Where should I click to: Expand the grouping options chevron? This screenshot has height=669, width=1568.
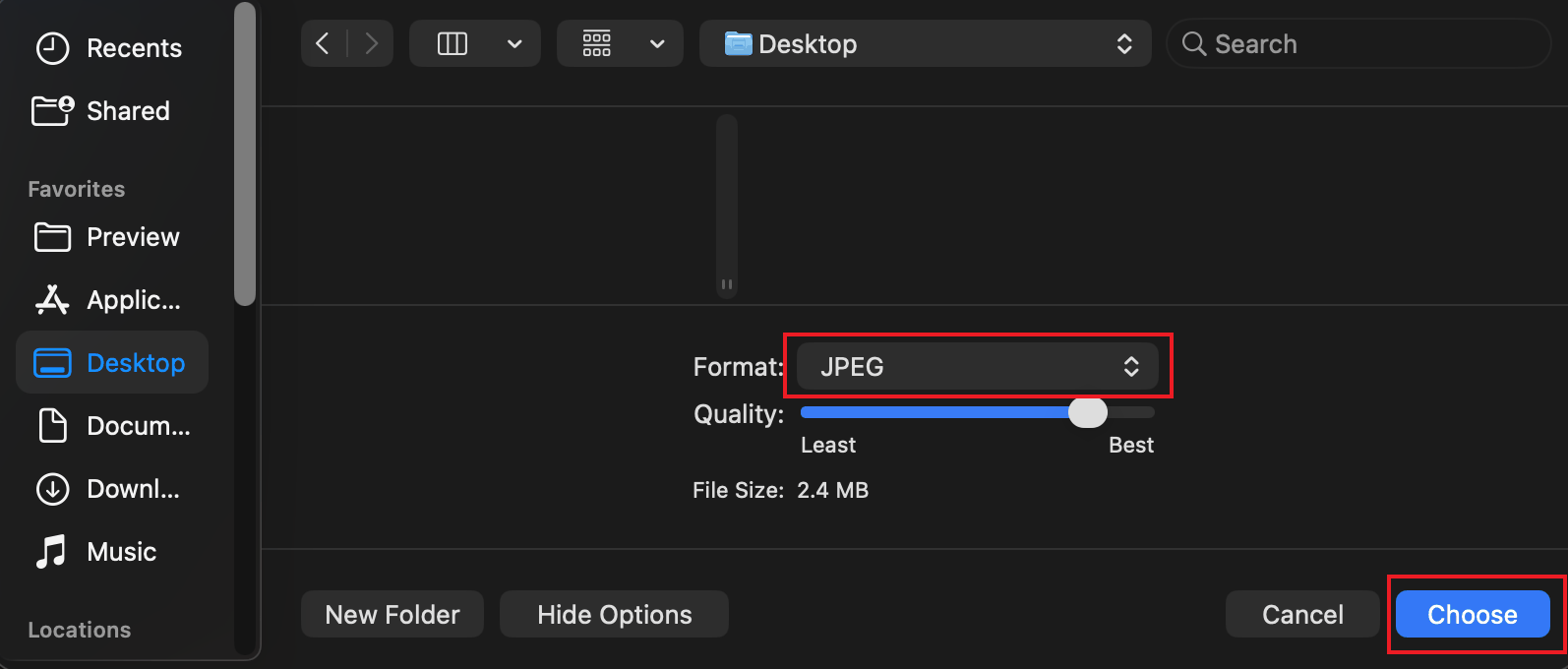tap(657, 43)
